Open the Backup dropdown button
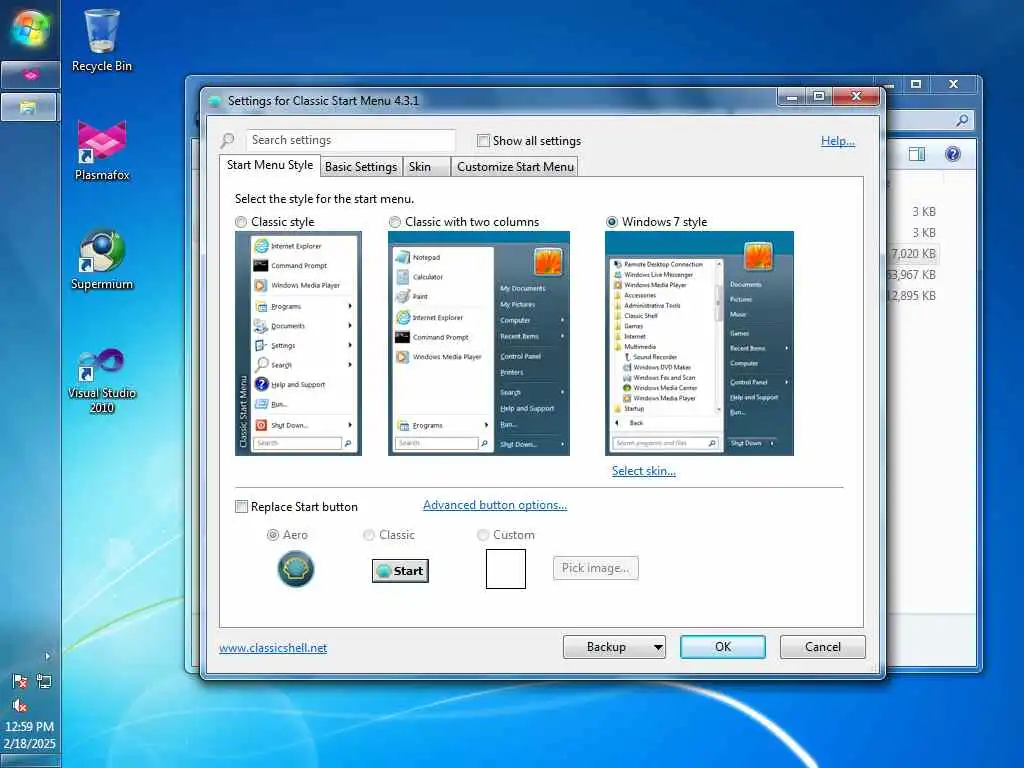Image resolution: width=1024 pixels, height=768 pixels. 614,647
